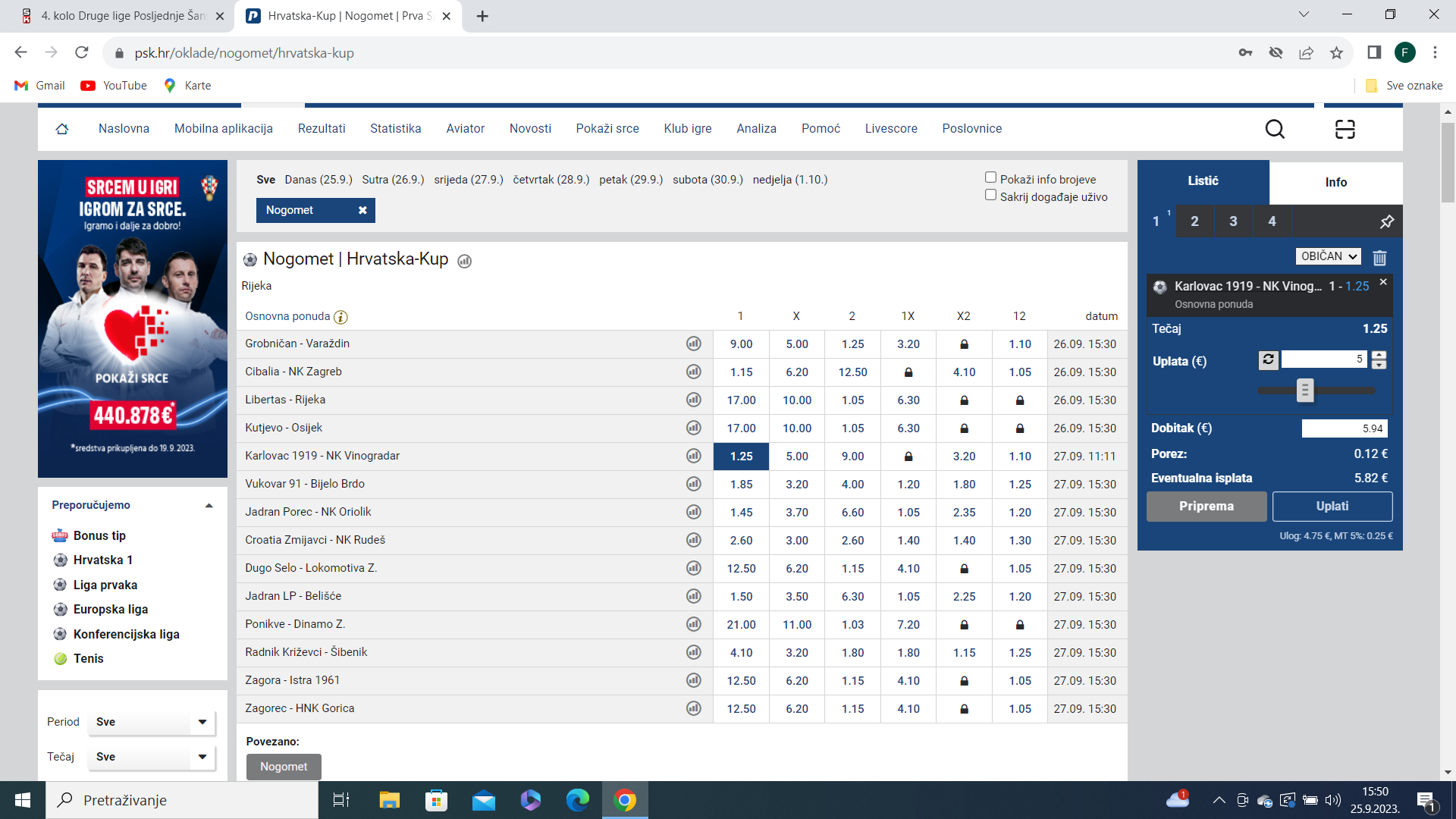Collapse the Preporučujemo section

pyautogui.click(x=209, y=506)
